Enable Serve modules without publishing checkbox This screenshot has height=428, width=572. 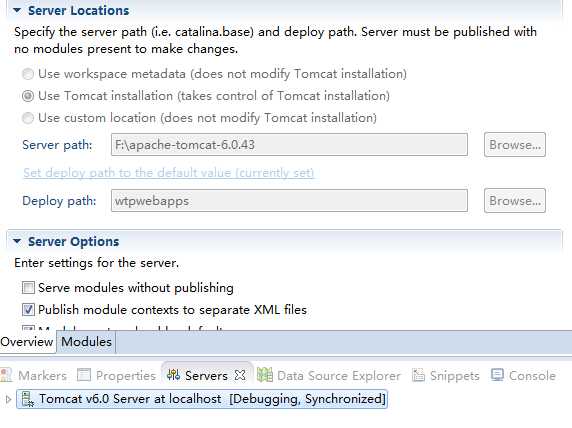point(28,288)
